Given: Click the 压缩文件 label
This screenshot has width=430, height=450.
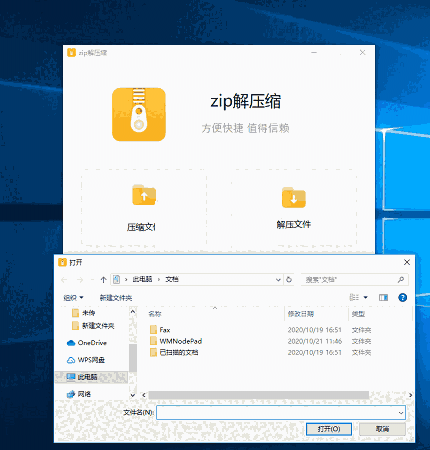Looking at the screenshot, I should coord(141,227).
